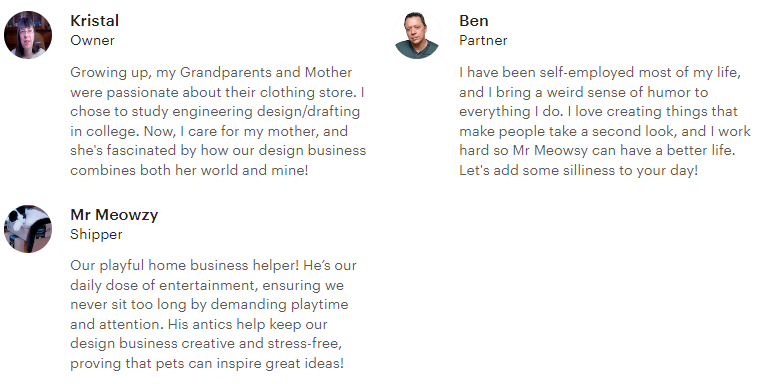Click Kristal's profile avatar photo
The width and height of the screenshot is (760, 384).
click(x=28, y=35)
